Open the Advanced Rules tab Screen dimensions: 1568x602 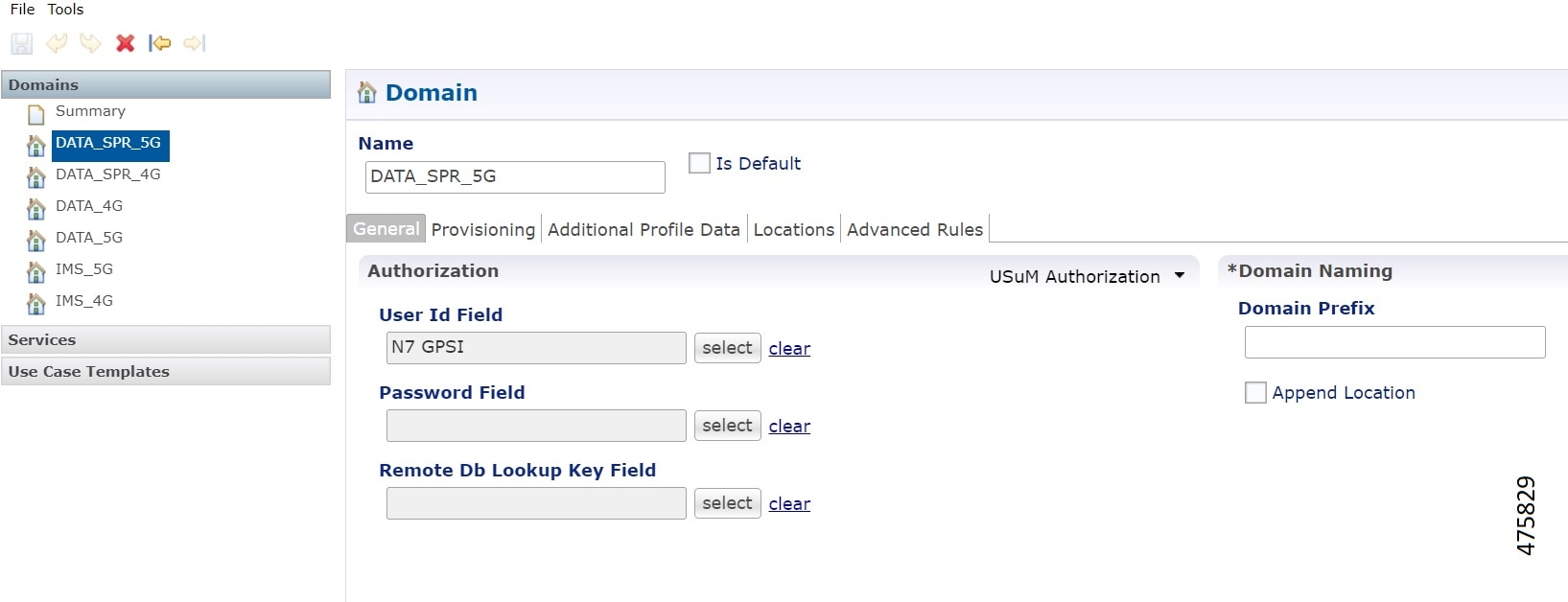tap(915, 230)
